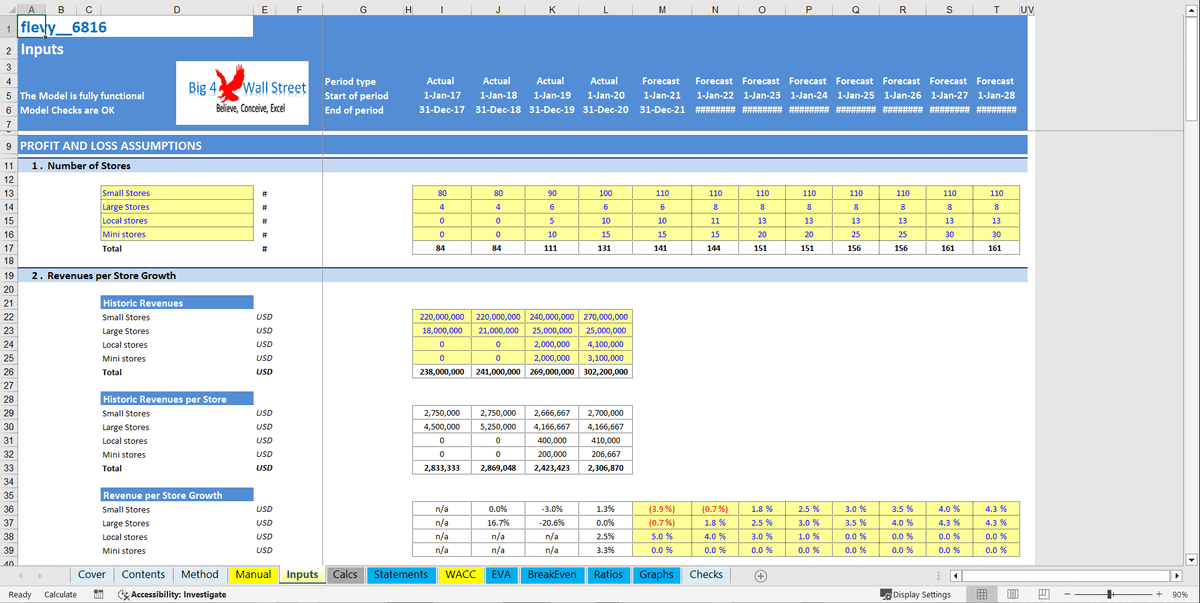This screenshot has width=1200, height=603.
Task: Select the Page Layout view icon
Action: [x=1013, y=593]
